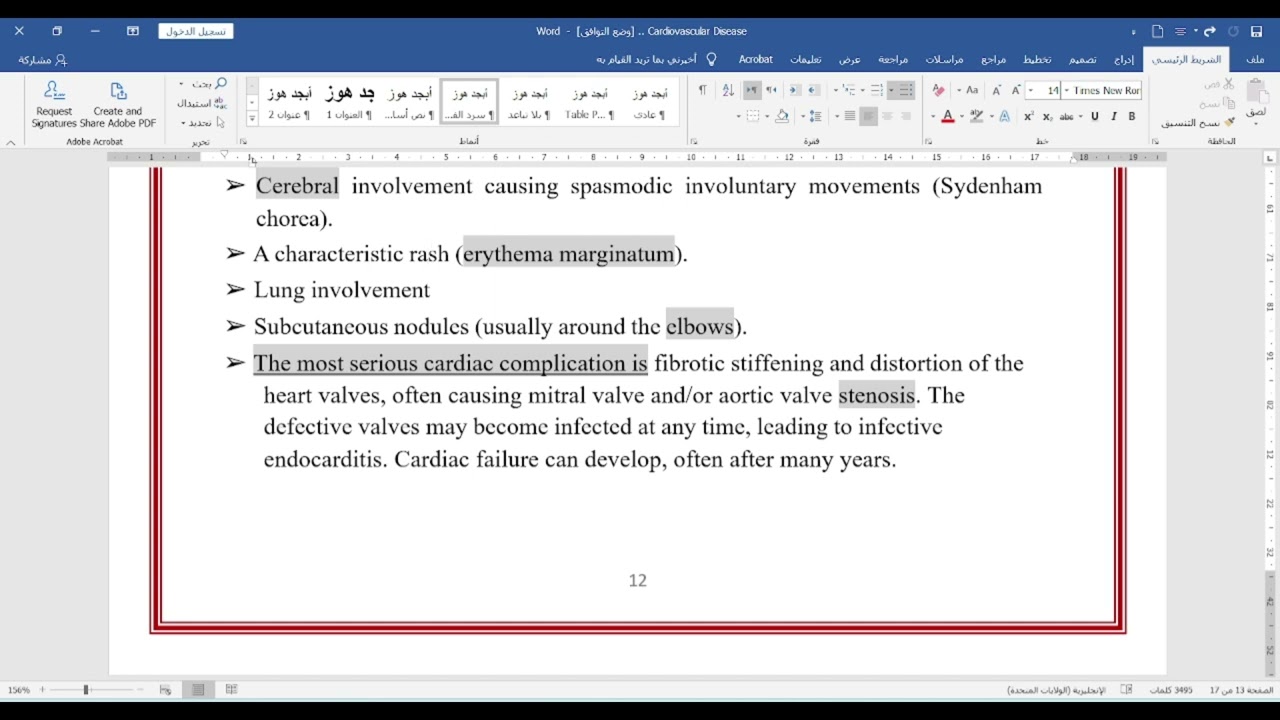This screenshot has height=720, width=1280.
Task: Click the Line and Paragraph Spacing icon
Action: tap(815, 117)
